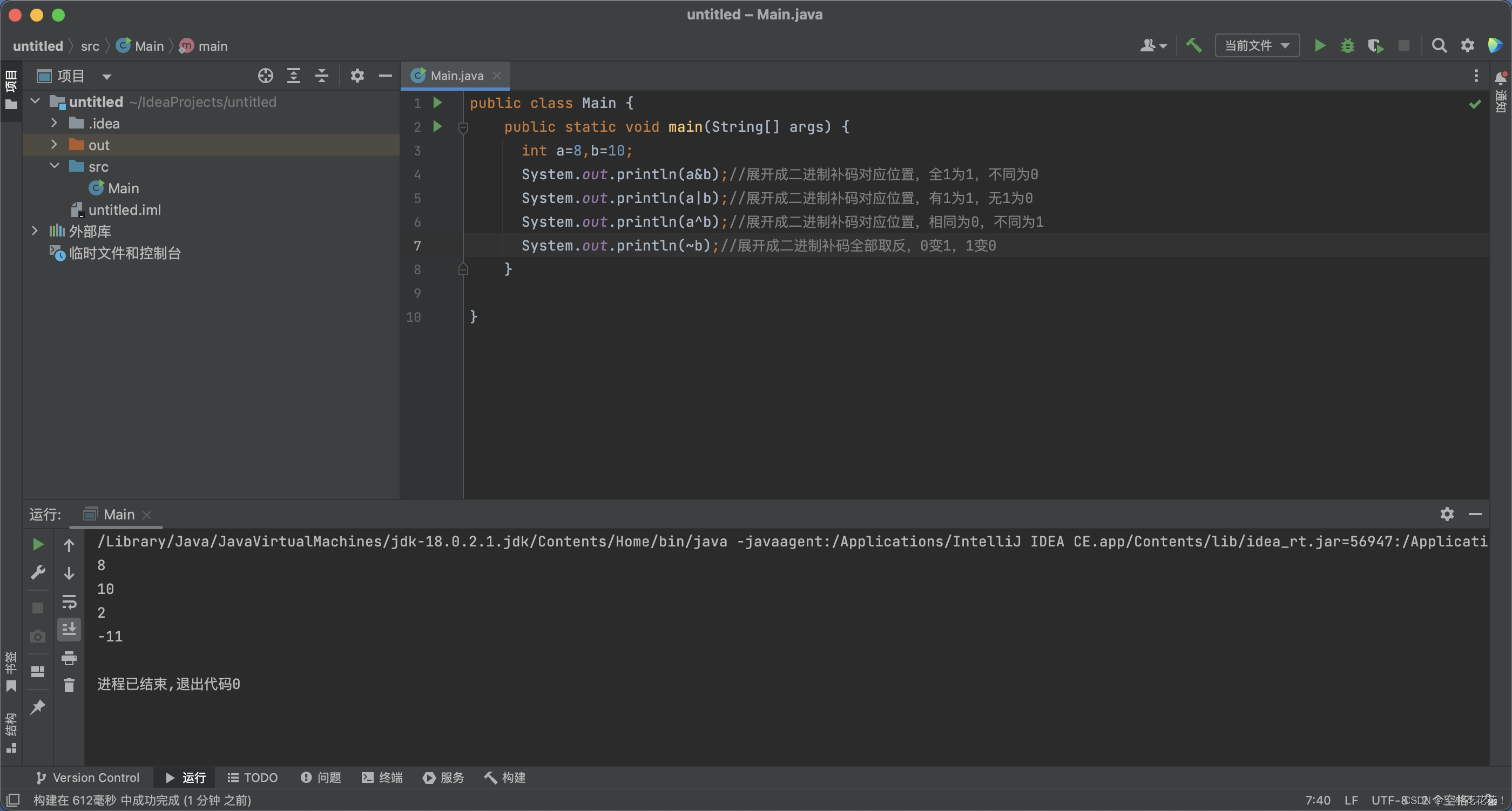
Task: Click the green inspection checkmark in editor
Action: coord(1475,104)
